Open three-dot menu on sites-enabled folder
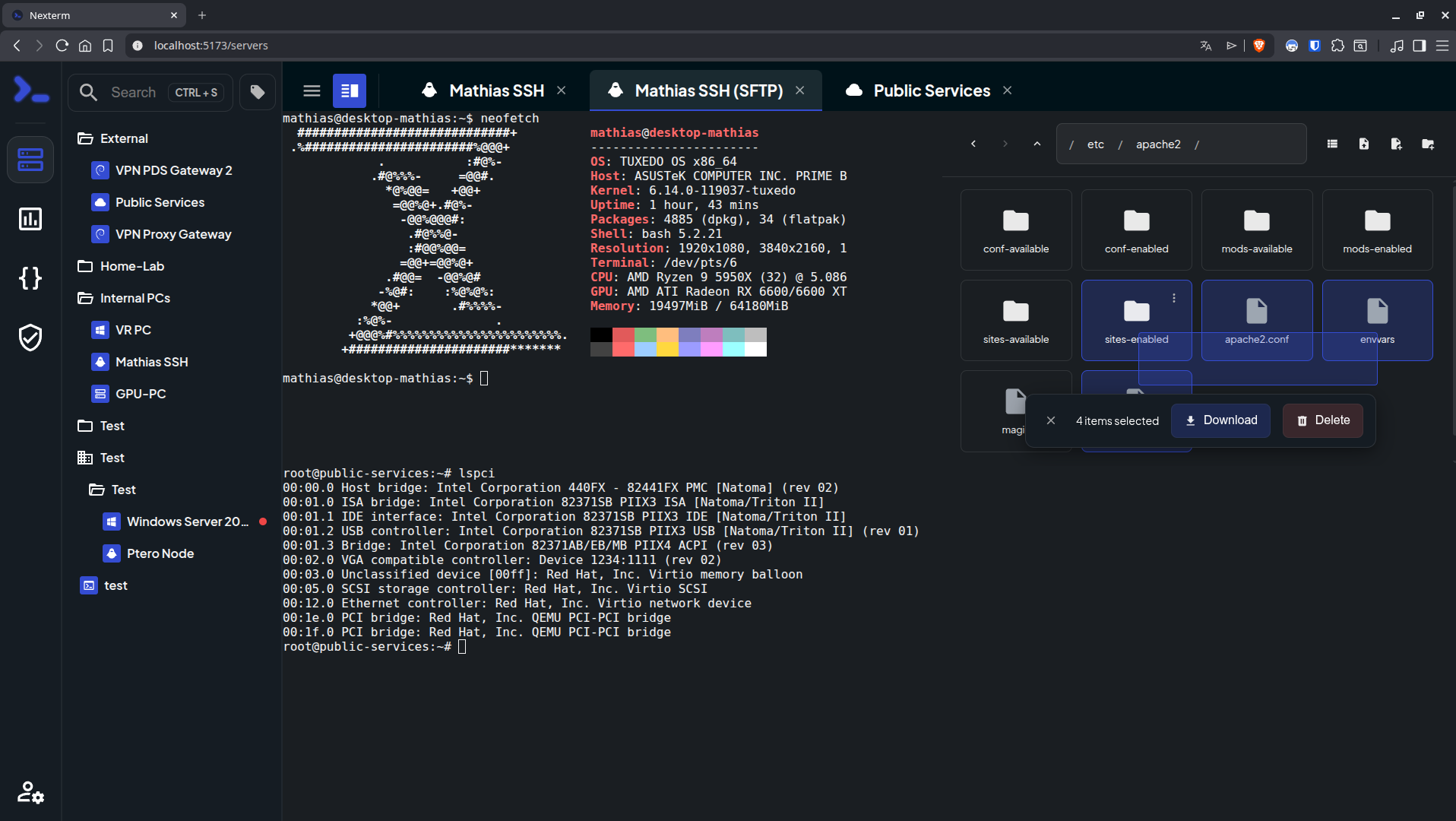1456x821 pixels. click(1174, 298)
